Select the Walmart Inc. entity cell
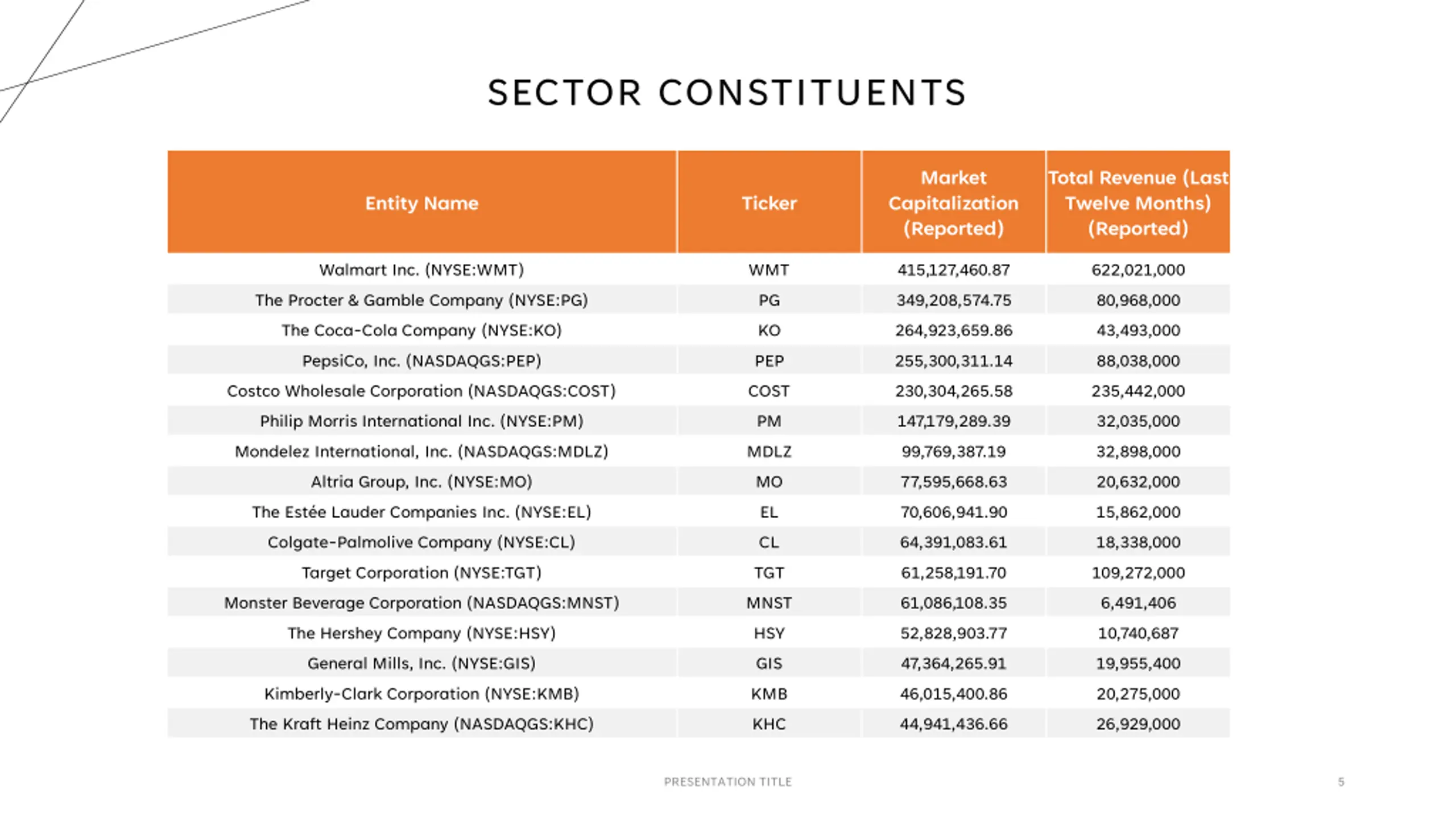This screenshot has height=819, width=1456. coord(421,270)
